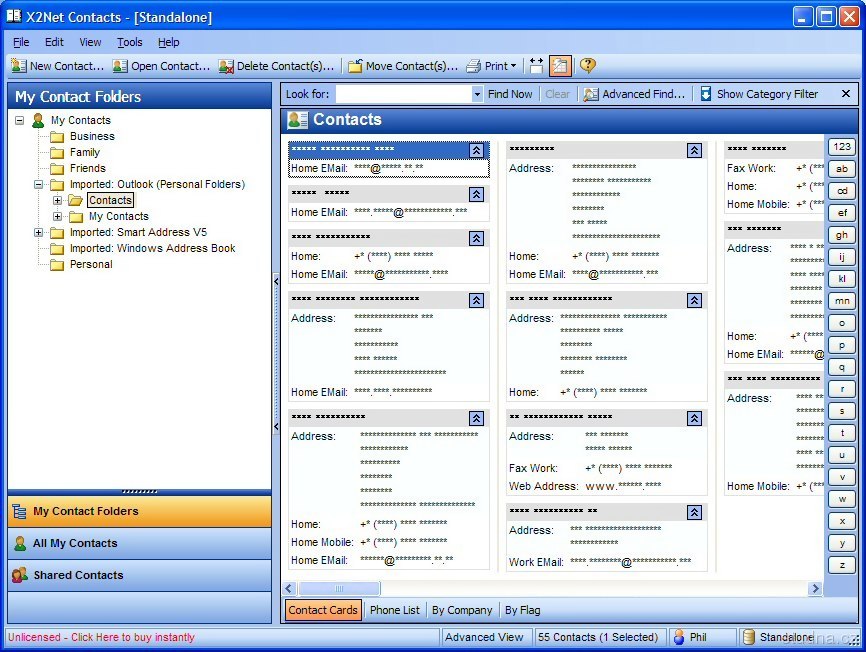866x652 pixels.
Task: Click the All My Contacts navigation button
Action: point(139,543)
